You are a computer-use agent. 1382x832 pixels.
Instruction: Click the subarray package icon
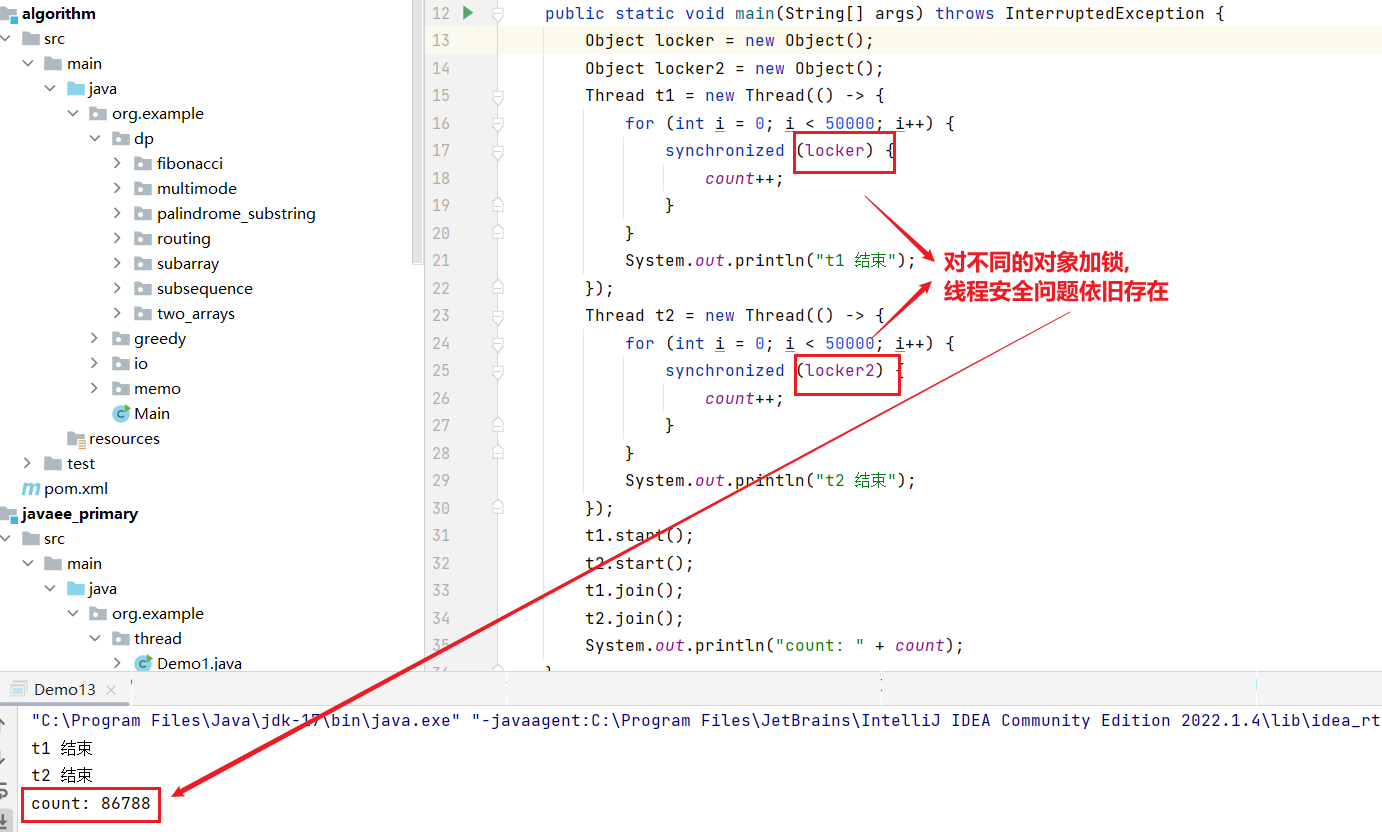(x=144, y=263)
